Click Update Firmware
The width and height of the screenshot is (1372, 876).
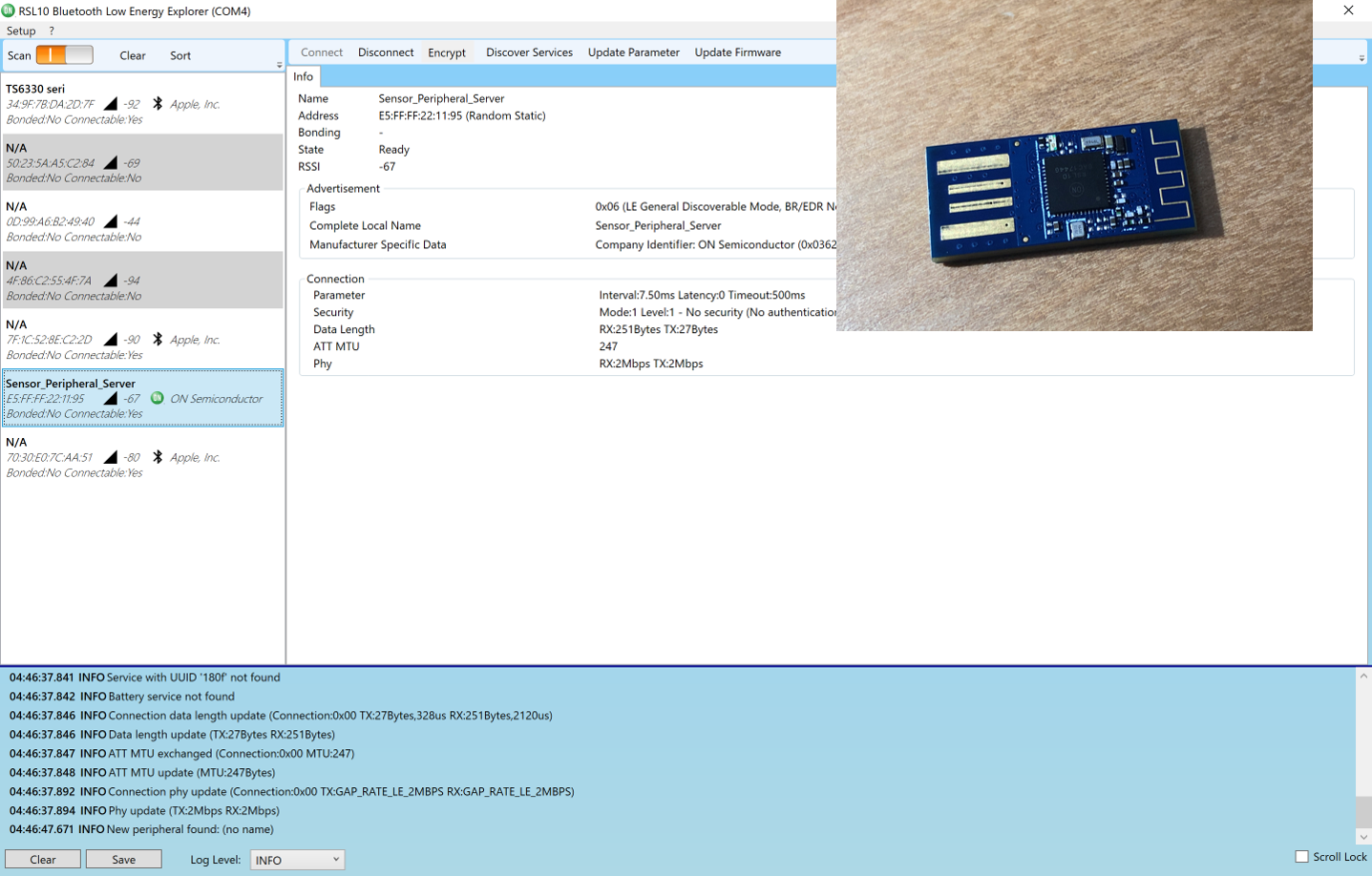tap(738, 52)
